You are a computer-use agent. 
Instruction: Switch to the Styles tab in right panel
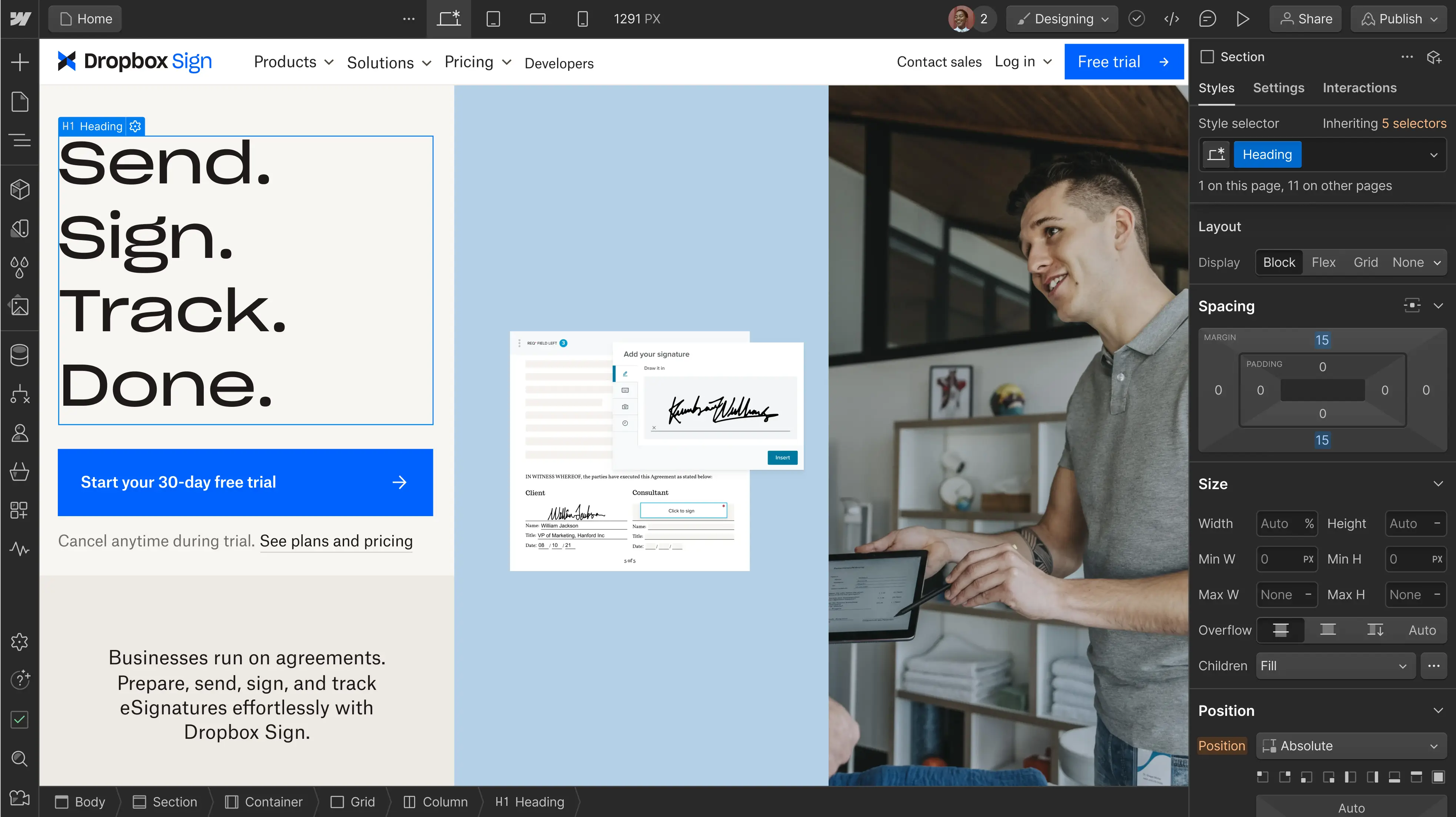pyautogui.click(x=1217, y=88)
